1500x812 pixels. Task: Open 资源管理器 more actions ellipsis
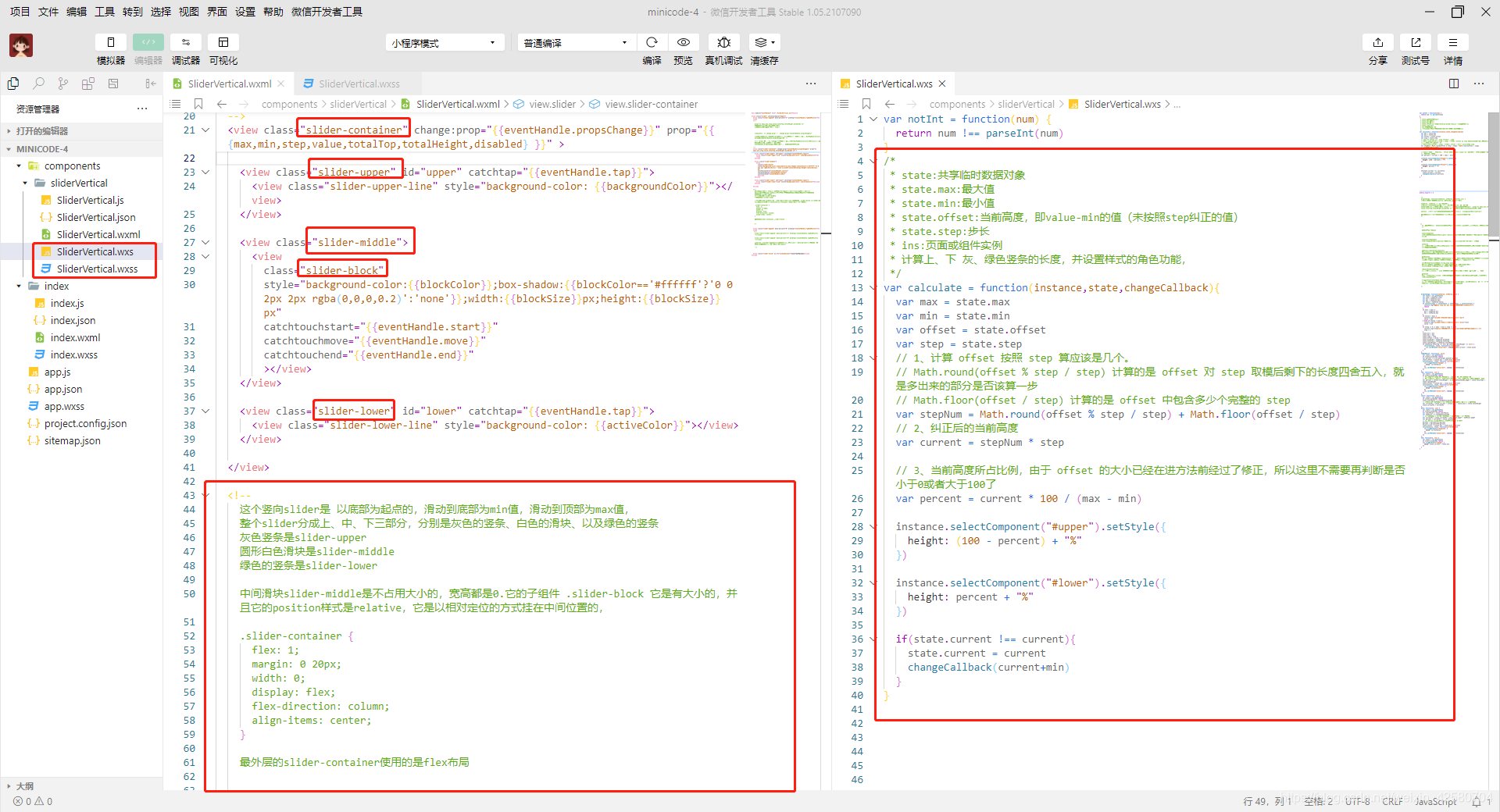point(142,109)
